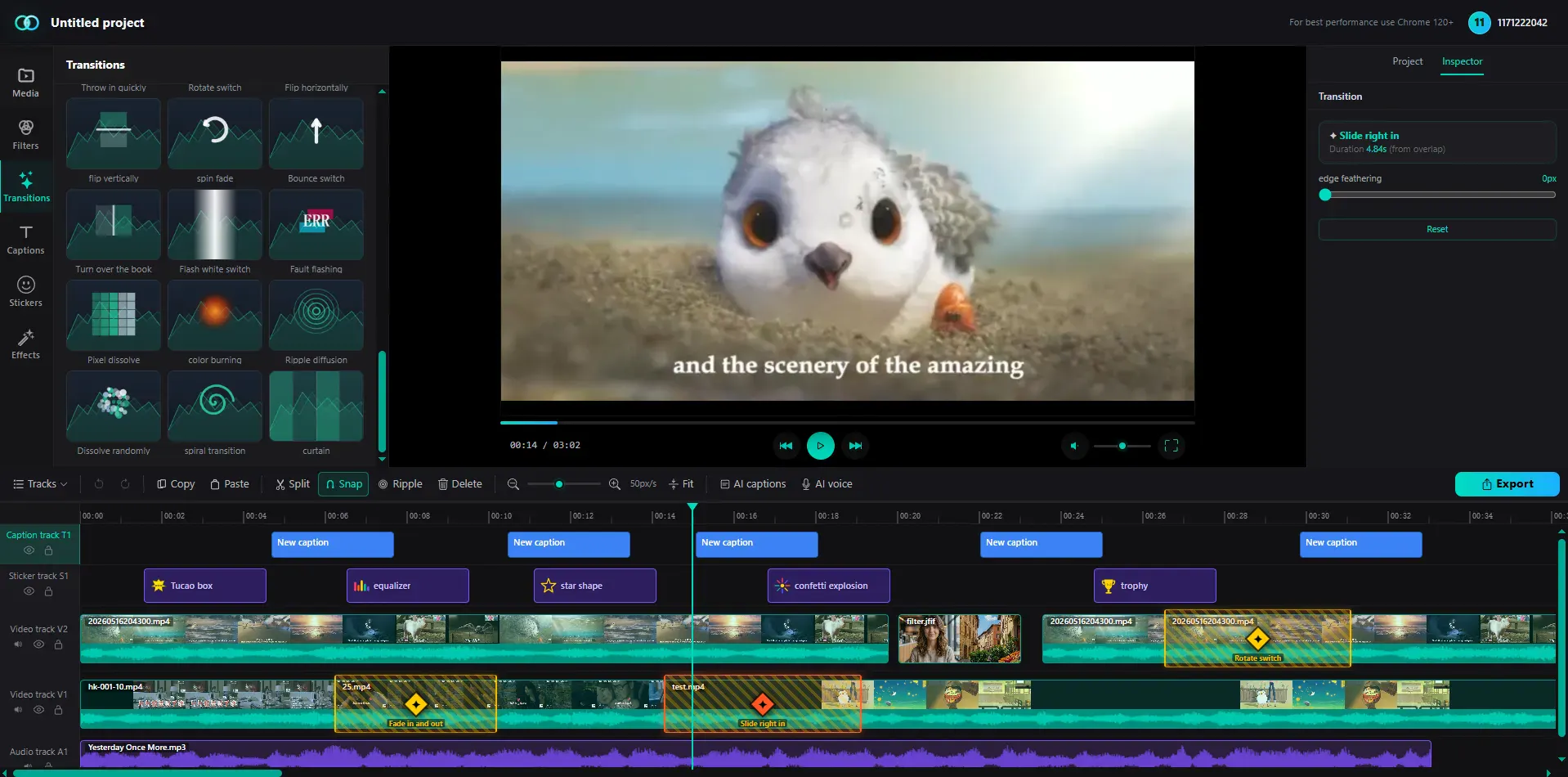Choose the spin fade transition thumbnail

tap(215, 133)
